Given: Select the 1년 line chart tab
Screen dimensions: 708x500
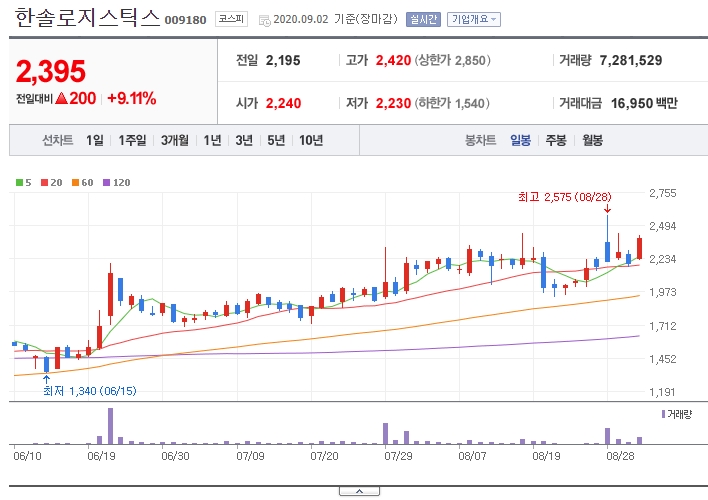Looking at the screenshot, I should click(x=212, y=140).
